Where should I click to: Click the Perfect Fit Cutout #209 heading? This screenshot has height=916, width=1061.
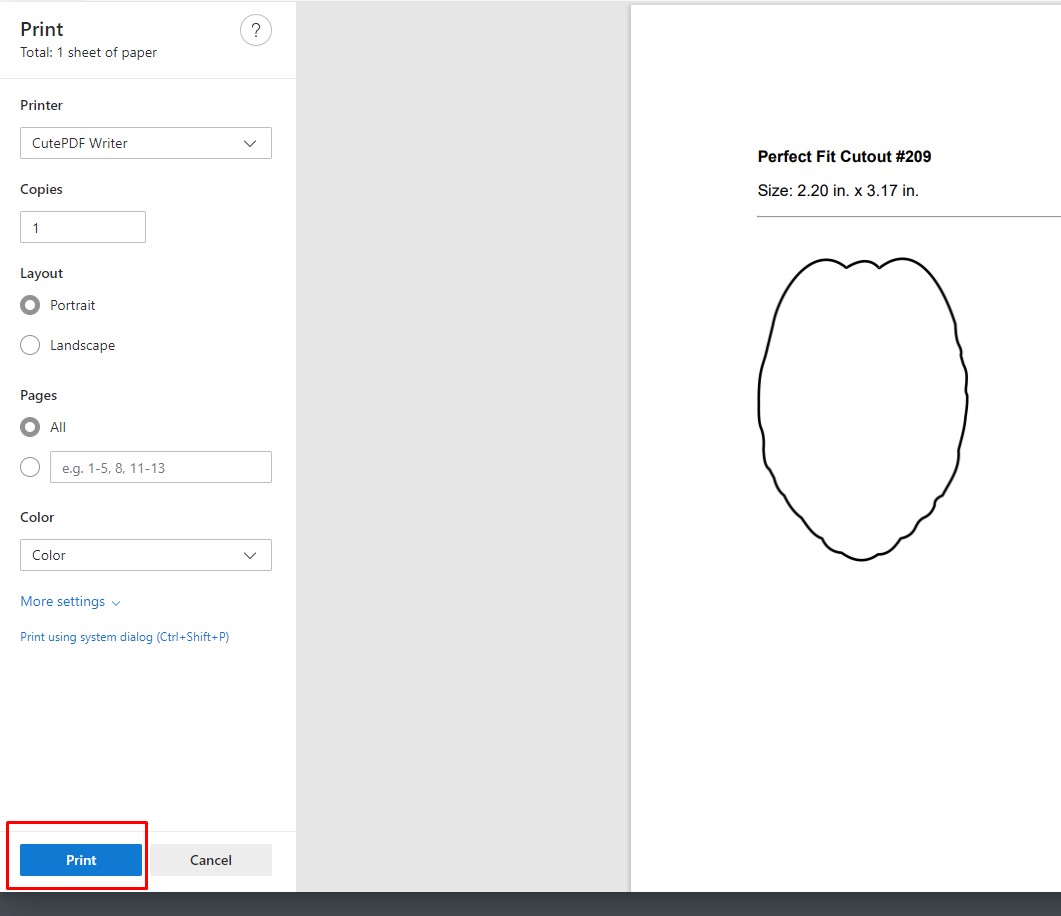[x=844, y=156]
